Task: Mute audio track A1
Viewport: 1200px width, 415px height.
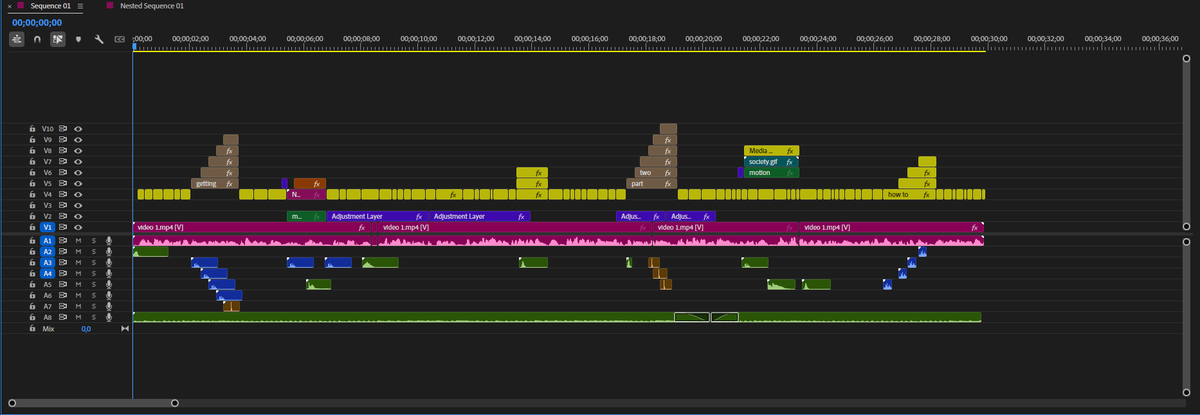Action: 77,241
